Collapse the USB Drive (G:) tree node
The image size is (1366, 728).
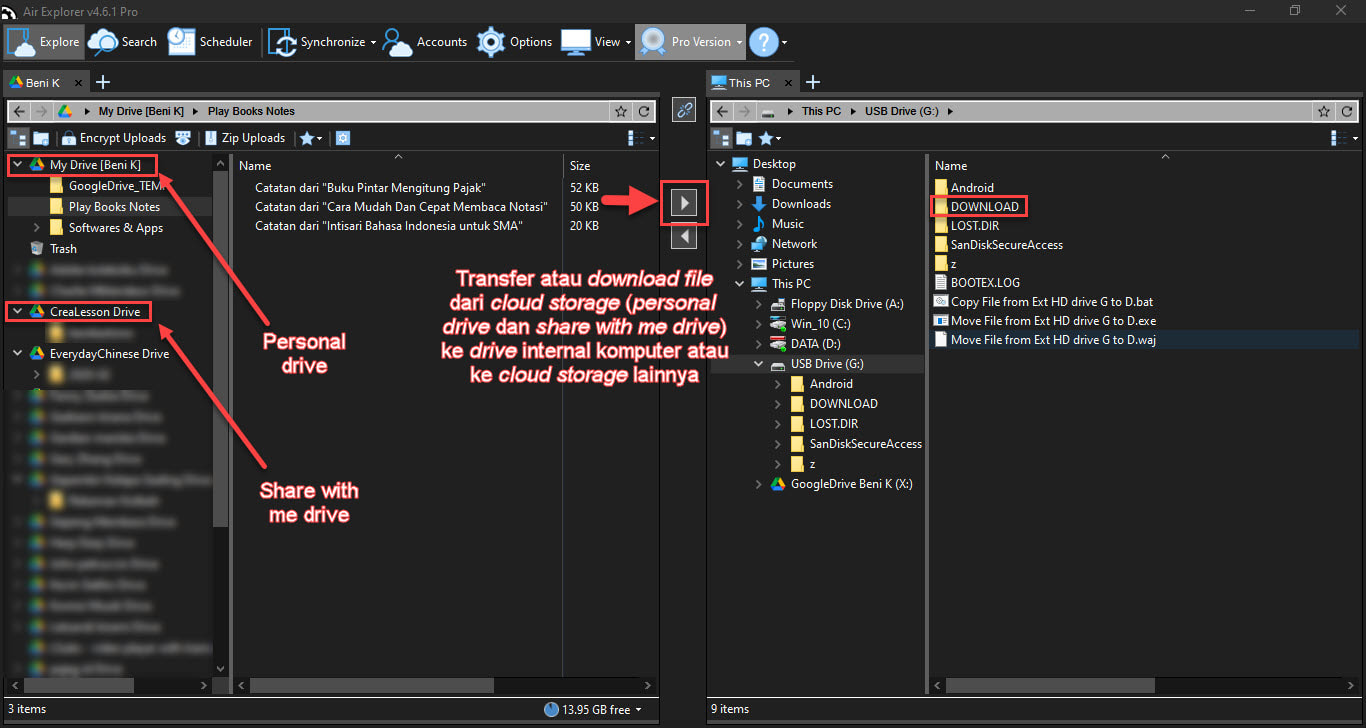point(760,364)
